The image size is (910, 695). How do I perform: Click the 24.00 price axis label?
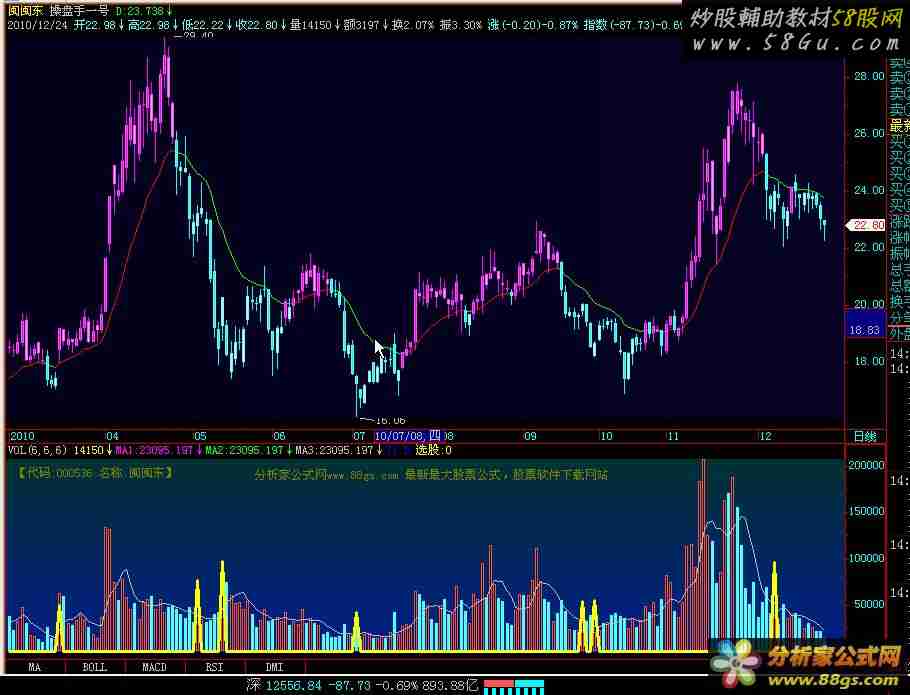click(869, 190)
